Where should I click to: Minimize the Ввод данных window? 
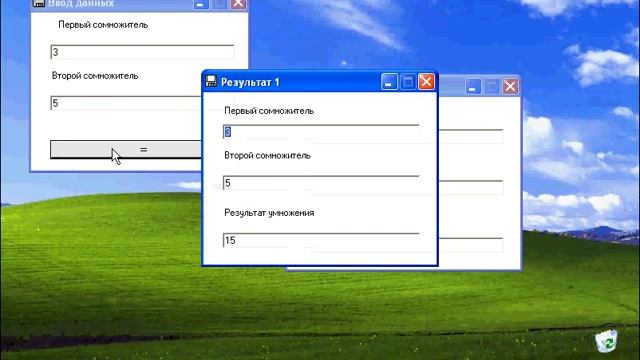(200, 4)
